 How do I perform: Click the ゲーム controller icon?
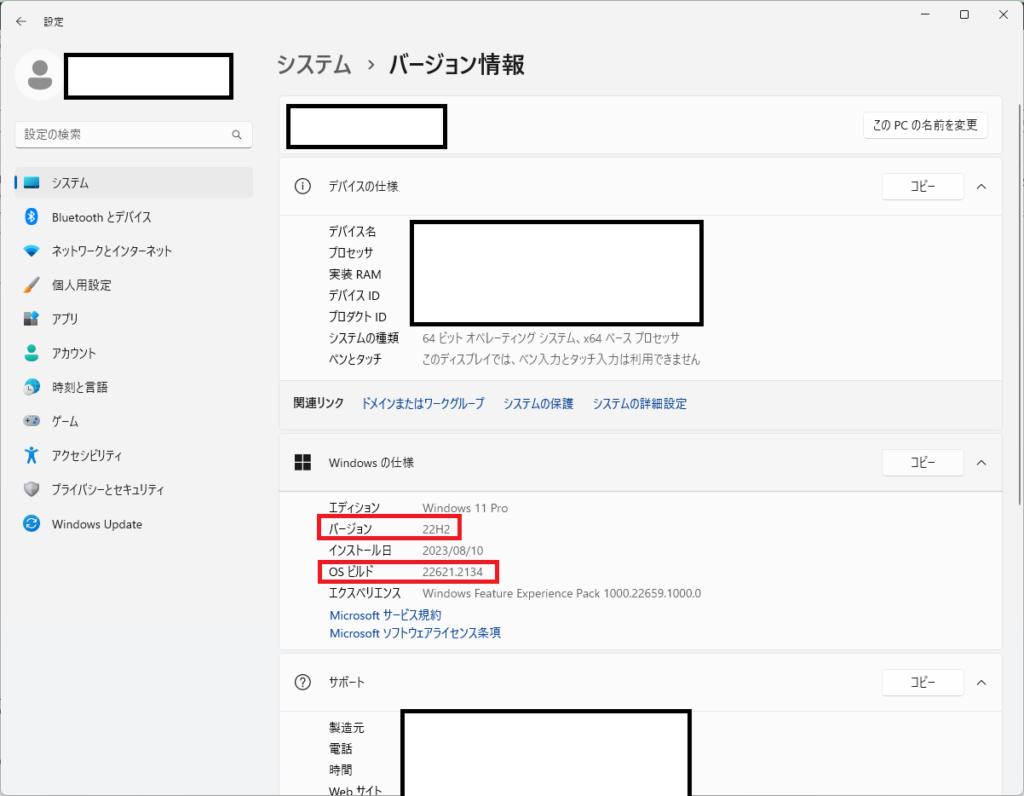pos(31,421)
